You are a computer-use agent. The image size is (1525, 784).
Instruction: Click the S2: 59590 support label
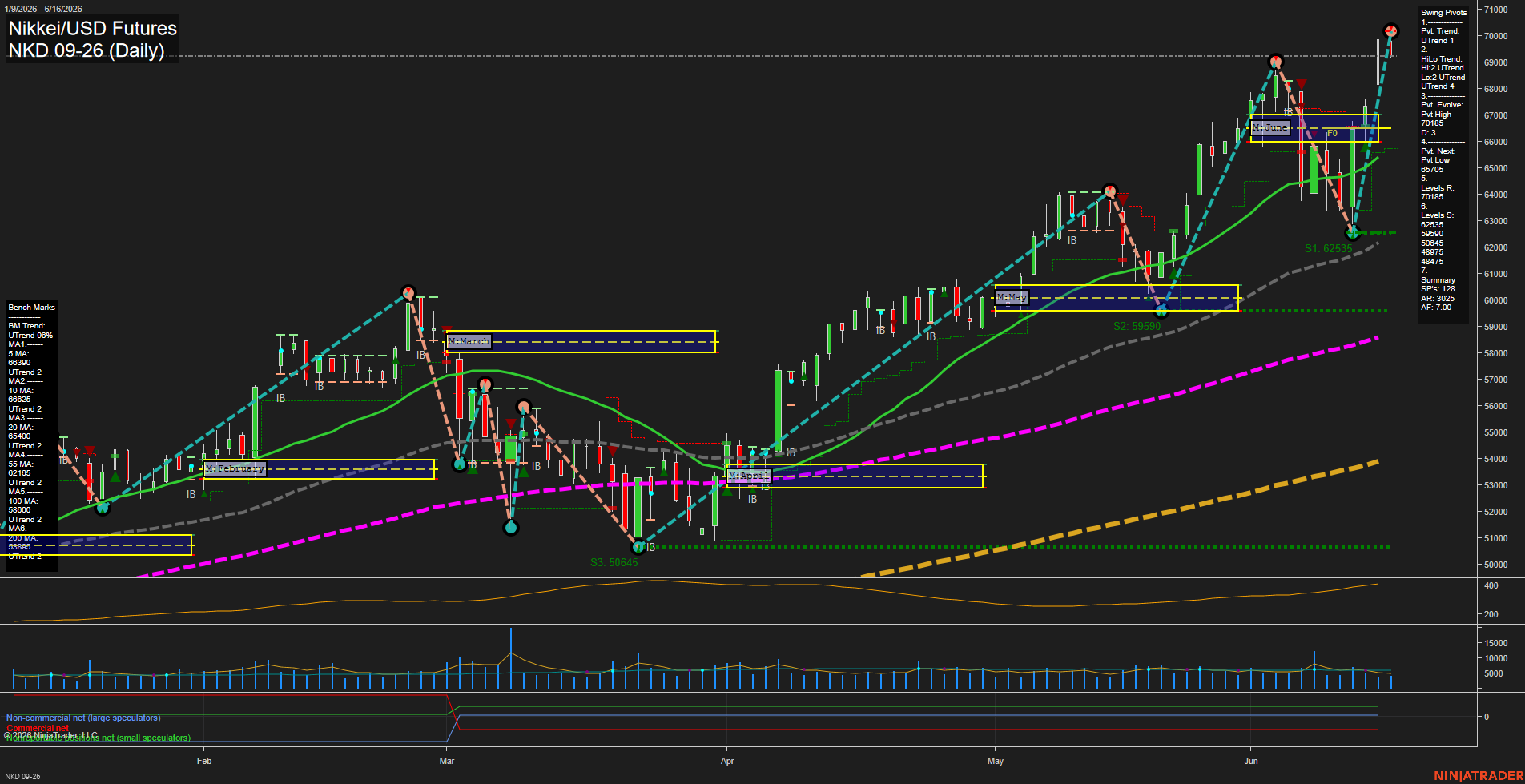pyautogui.click(x=1137, y=326)
